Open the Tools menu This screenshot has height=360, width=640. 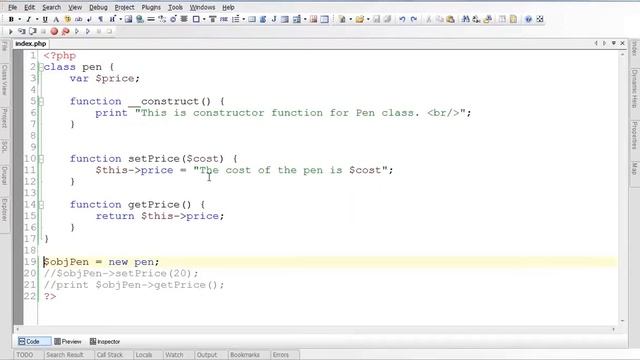coord(175,7)
